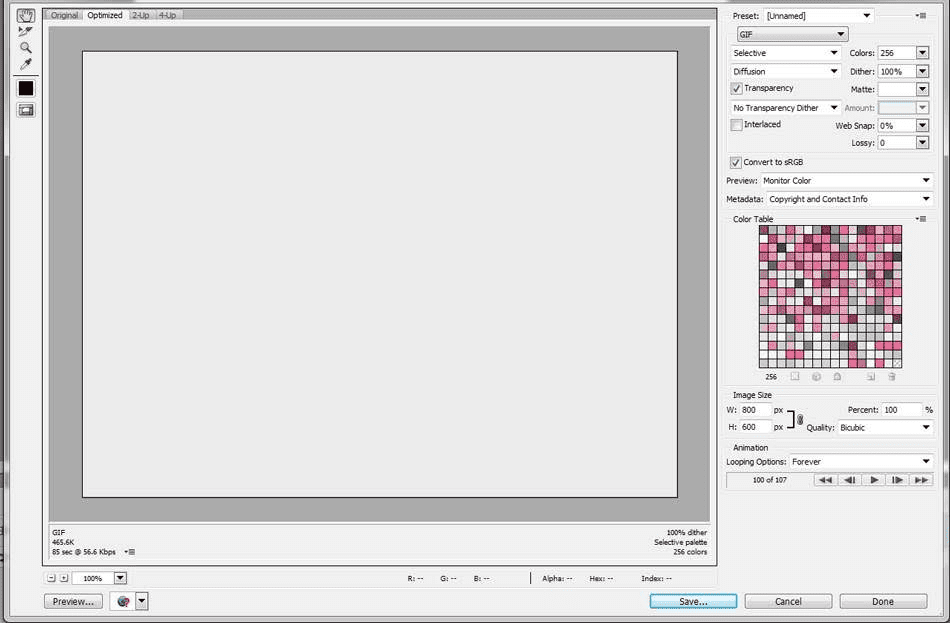950x623 pixels.
Task: Click the Cancel button
Action: point(788,601)
